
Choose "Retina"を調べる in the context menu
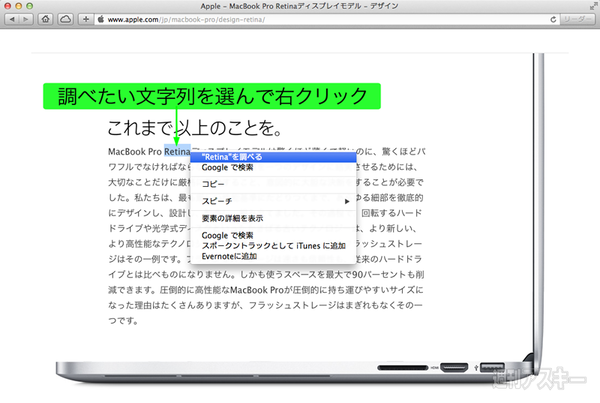(x=273, y=157)
